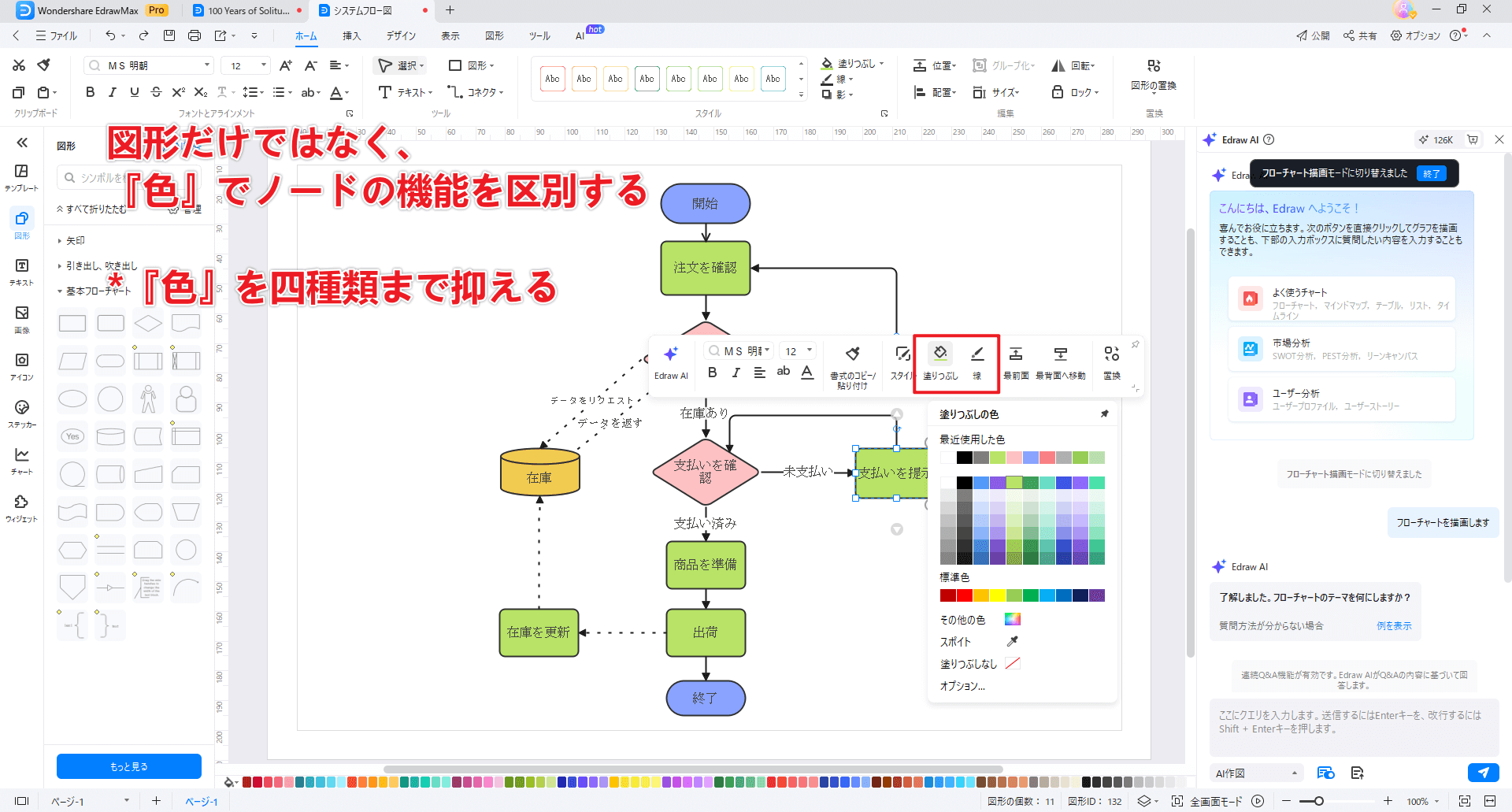Click Edraw AI in floating toolbar
Screen dimensions: 1512x812
pos(671,363)
